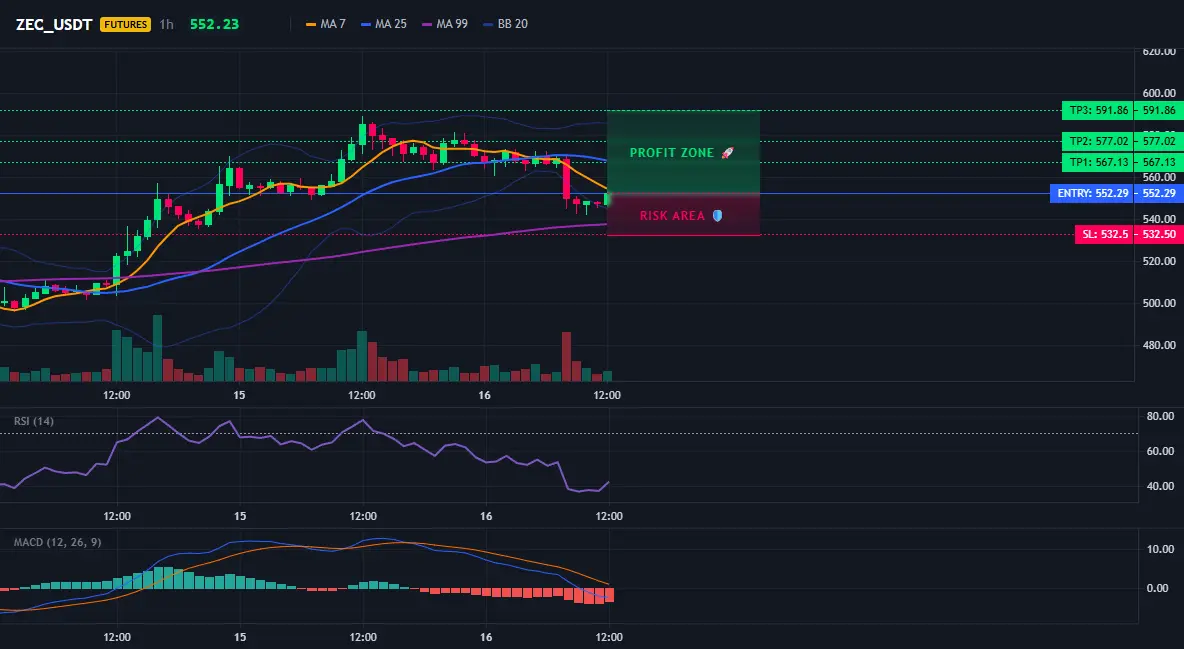Click the red 532.50 price axis tag
The image size is (1184, 649).
[1159, 234]
